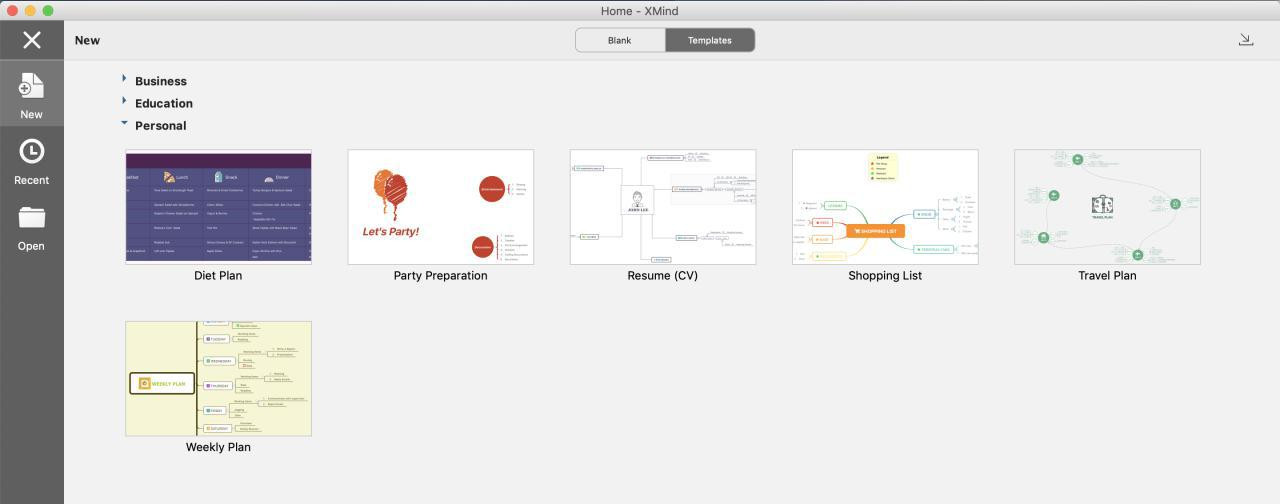Collapse the Personal category triangle
Image resolution: width=1280 pixels, height=504 pixels.
124,123
